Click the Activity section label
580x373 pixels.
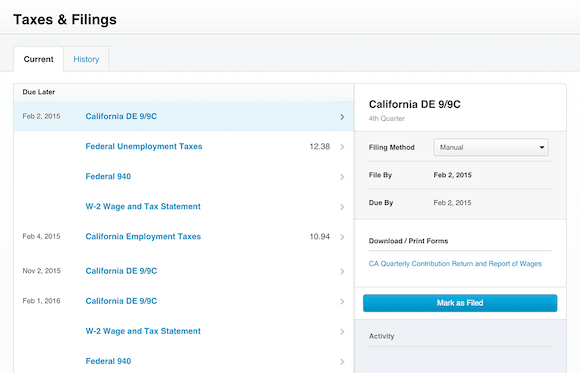381,336
